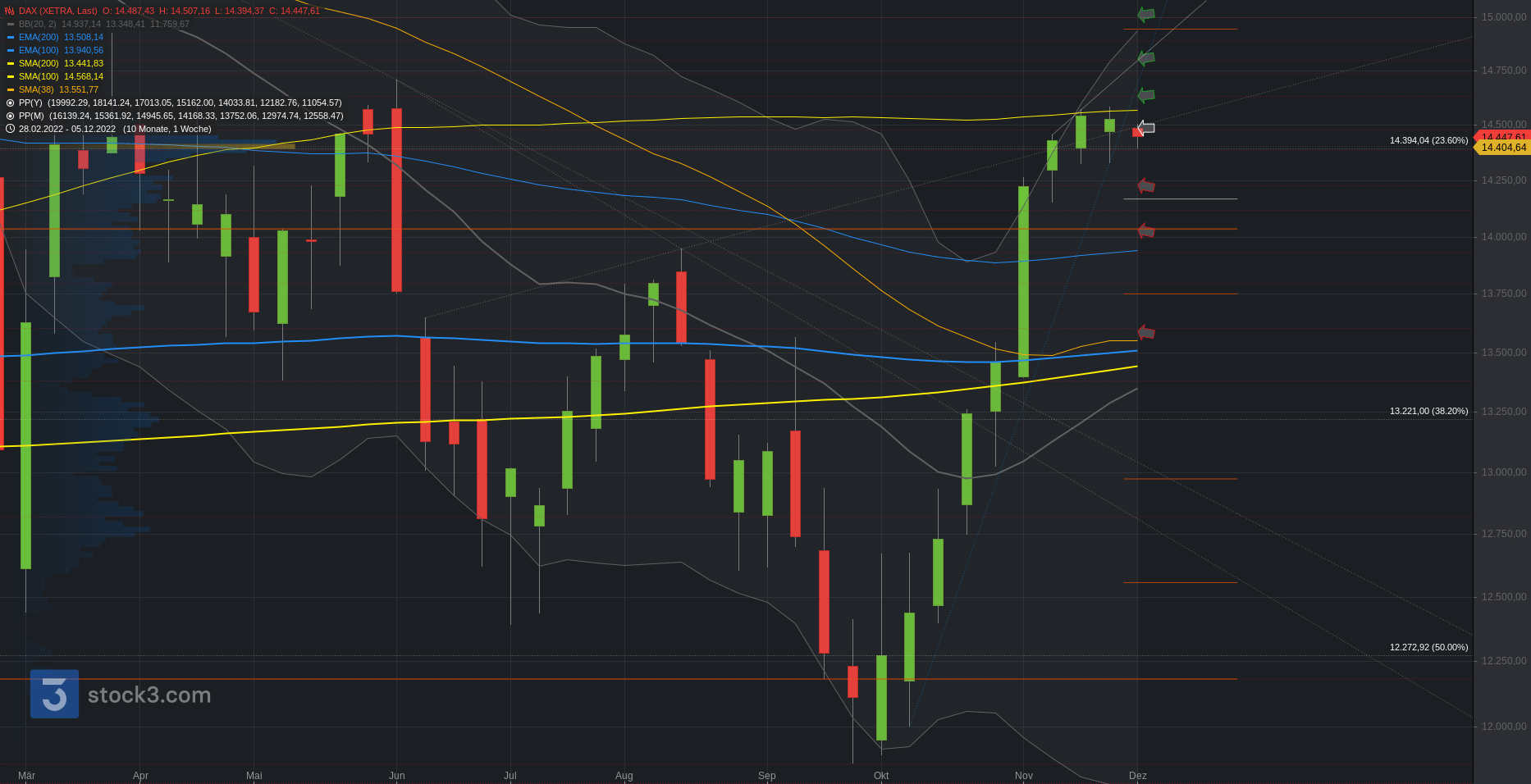Screen dimensions: 1531x784
Task: Click the circle icon beside PP(M)
Action: pos(10,116)
